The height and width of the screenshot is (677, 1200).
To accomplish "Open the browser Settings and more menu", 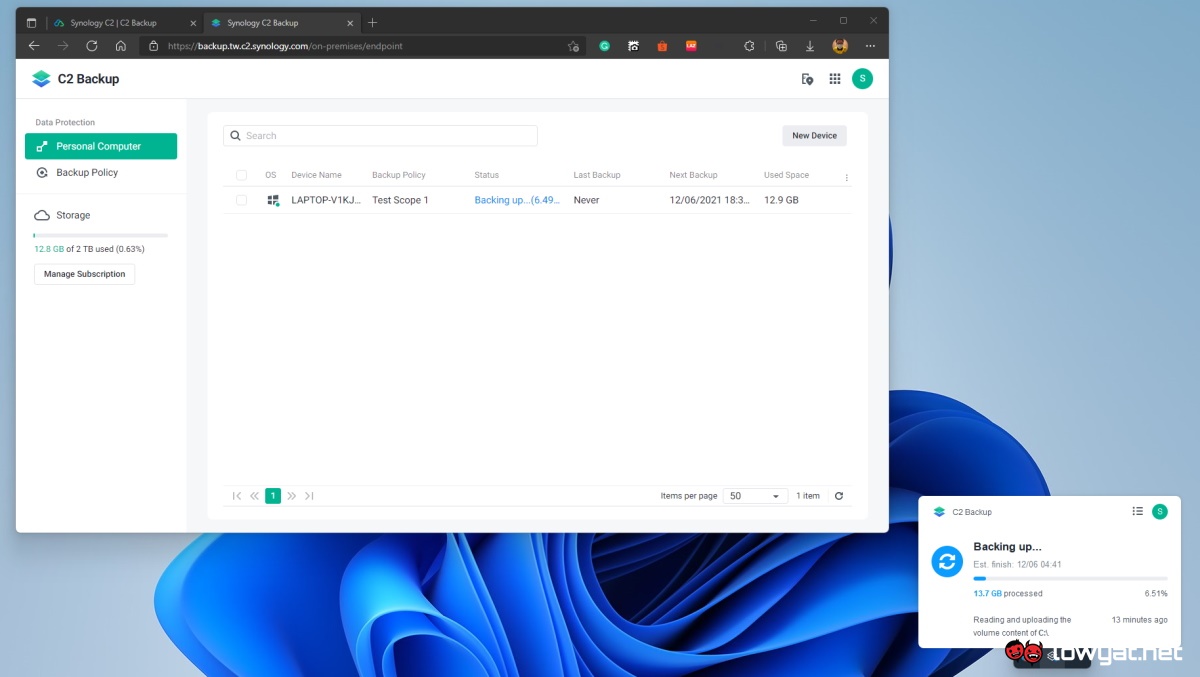I will 870,46.
